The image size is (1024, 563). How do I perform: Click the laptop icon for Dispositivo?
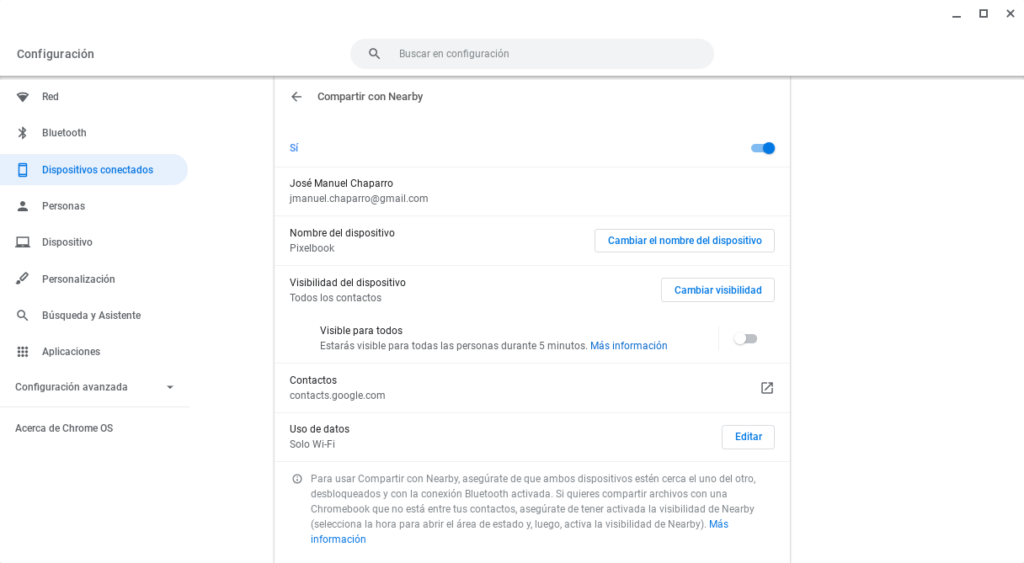[x=23, y=243]
